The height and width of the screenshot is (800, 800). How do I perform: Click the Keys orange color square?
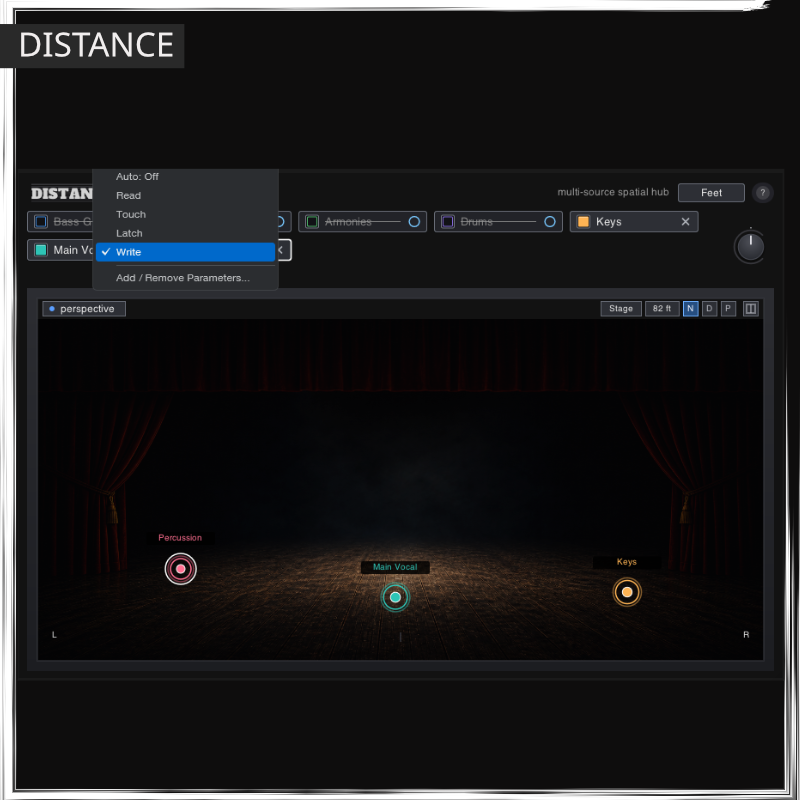click(583, 221)
